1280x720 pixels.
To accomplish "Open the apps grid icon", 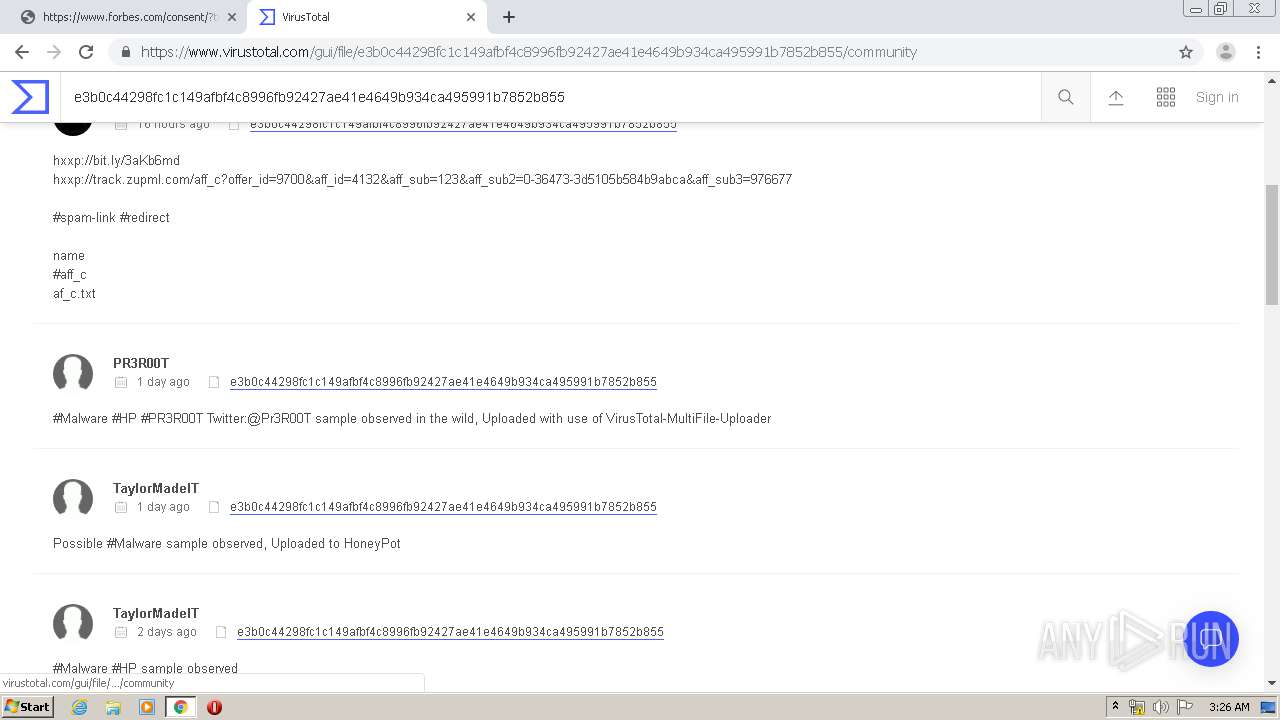I will pyautogui.click(x=1166, y=97).
